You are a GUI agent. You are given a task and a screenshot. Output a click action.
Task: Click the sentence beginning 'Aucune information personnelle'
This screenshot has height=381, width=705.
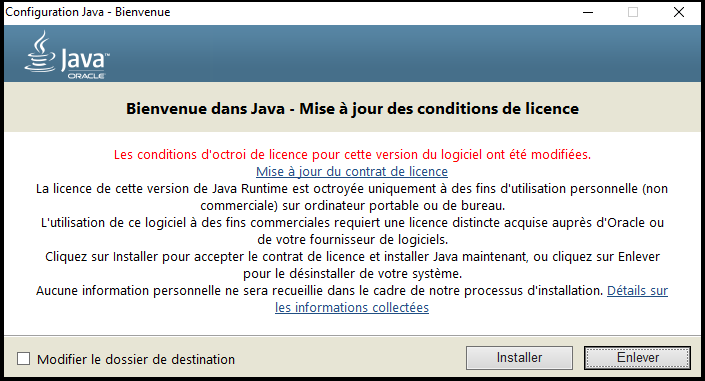[x=319, y=291]
